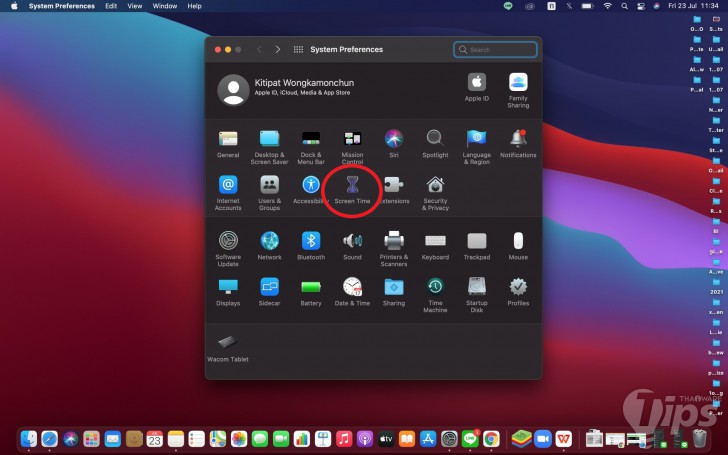Image resolution: width=728 pixels, height=455 pixels.
Task: Focus the Search field in System Preferences
Action: [495, 49]
